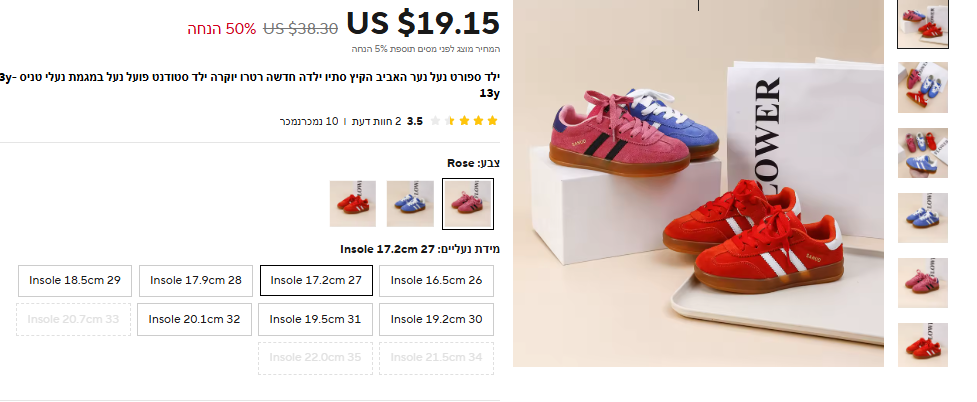The width and height of the screenshot is (977, 402).
Task: Choose size Insole 18.5cm 29
Action: (75, 280)
